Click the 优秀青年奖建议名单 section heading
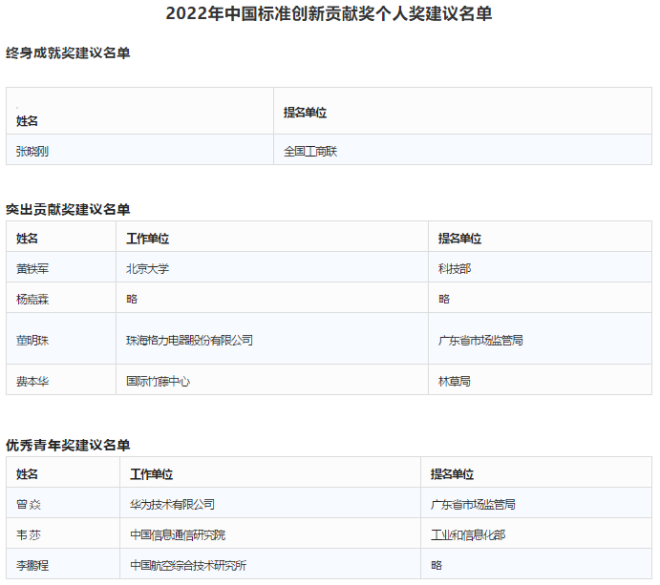 pos(68,444)
